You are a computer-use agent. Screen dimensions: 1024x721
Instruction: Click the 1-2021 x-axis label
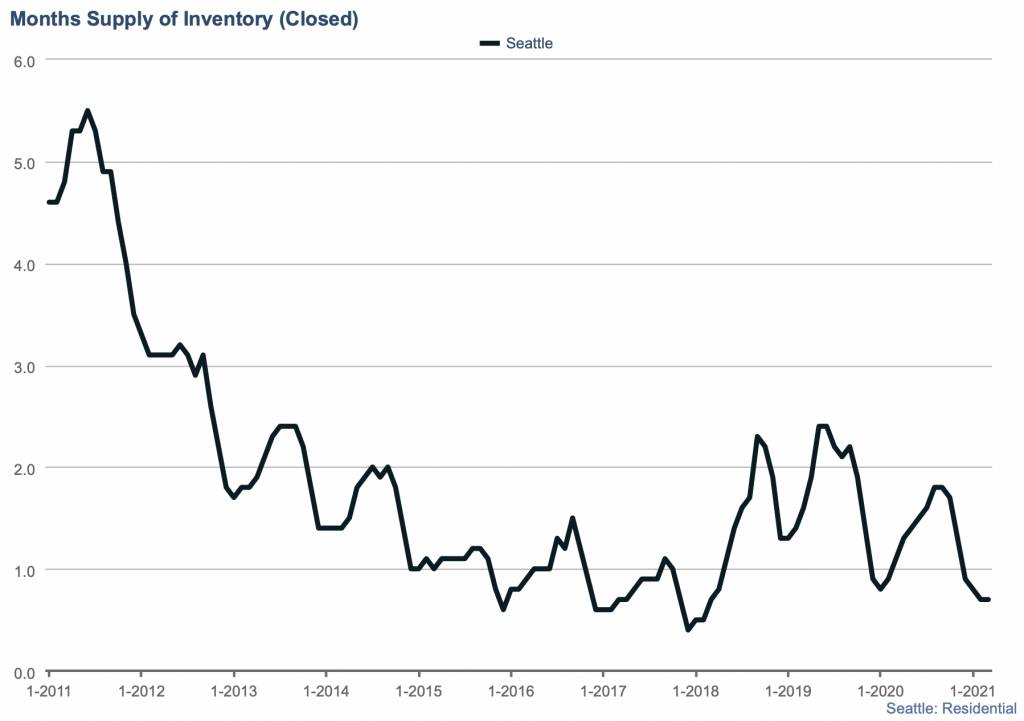[x=972, y=690]
